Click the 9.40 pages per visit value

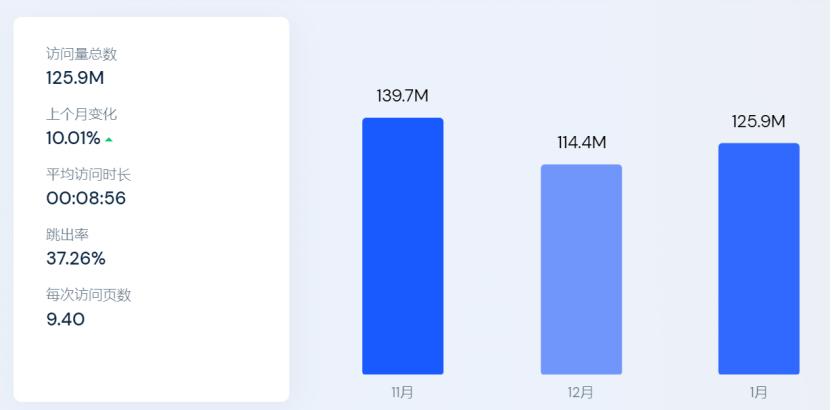[65, 319]
